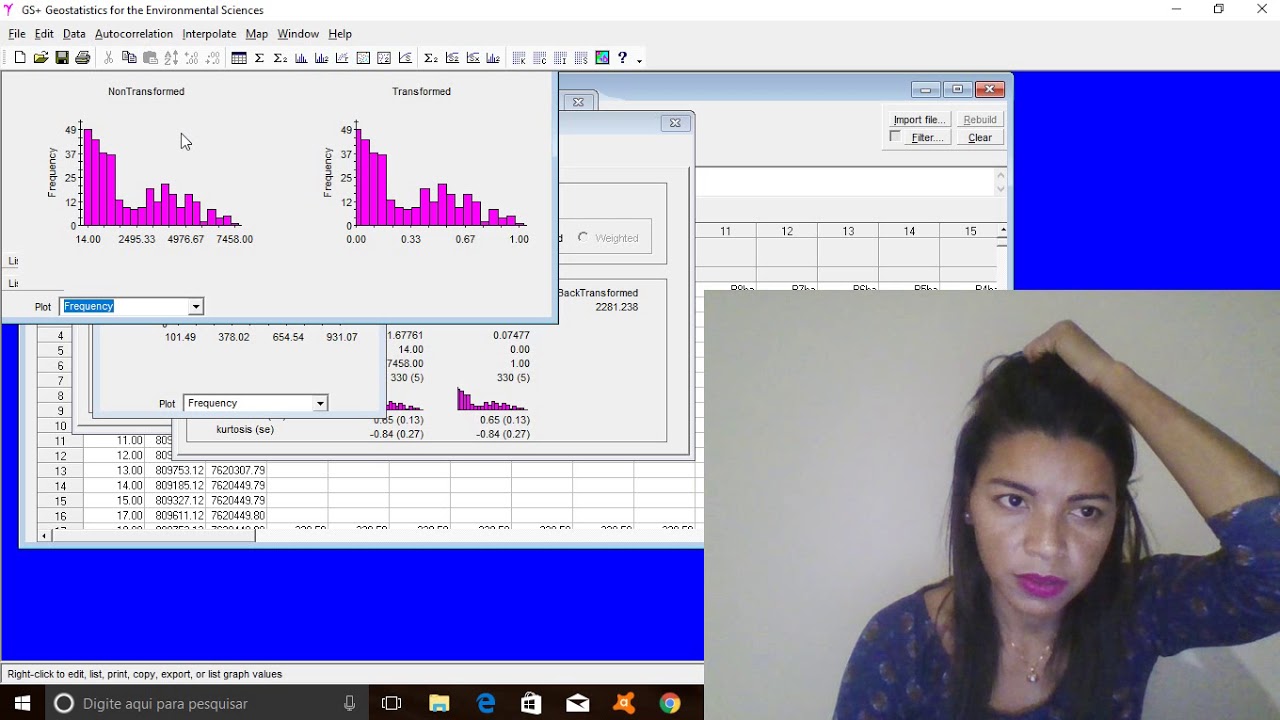Screen dimensions: 1280x720
Task: Open Google Chrome from the taskbar
Action: tap(670, 703)
